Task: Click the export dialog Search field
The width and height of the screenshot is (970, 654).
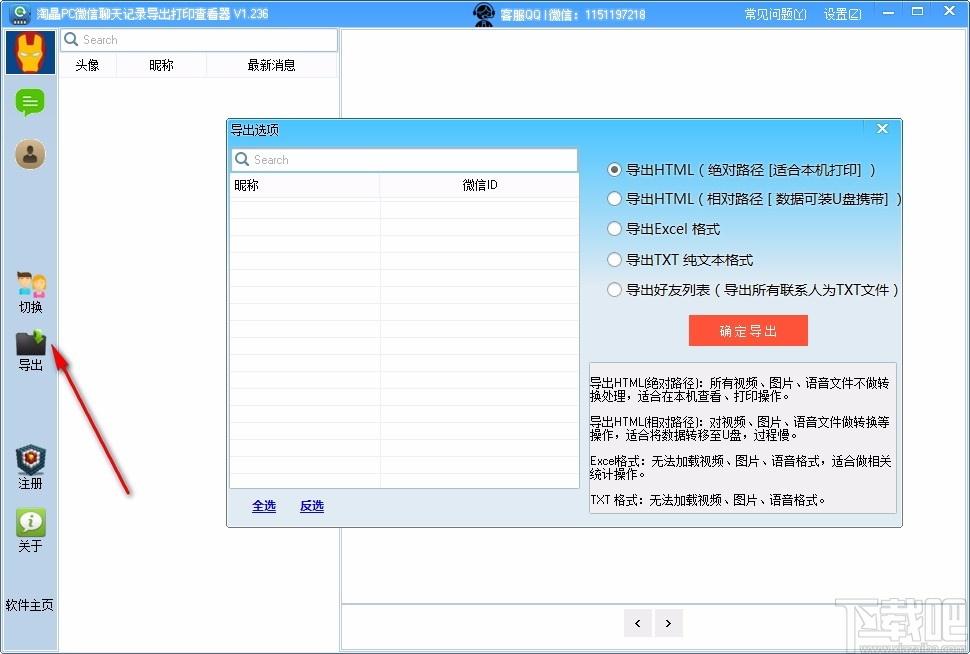Action: (405, 160)
